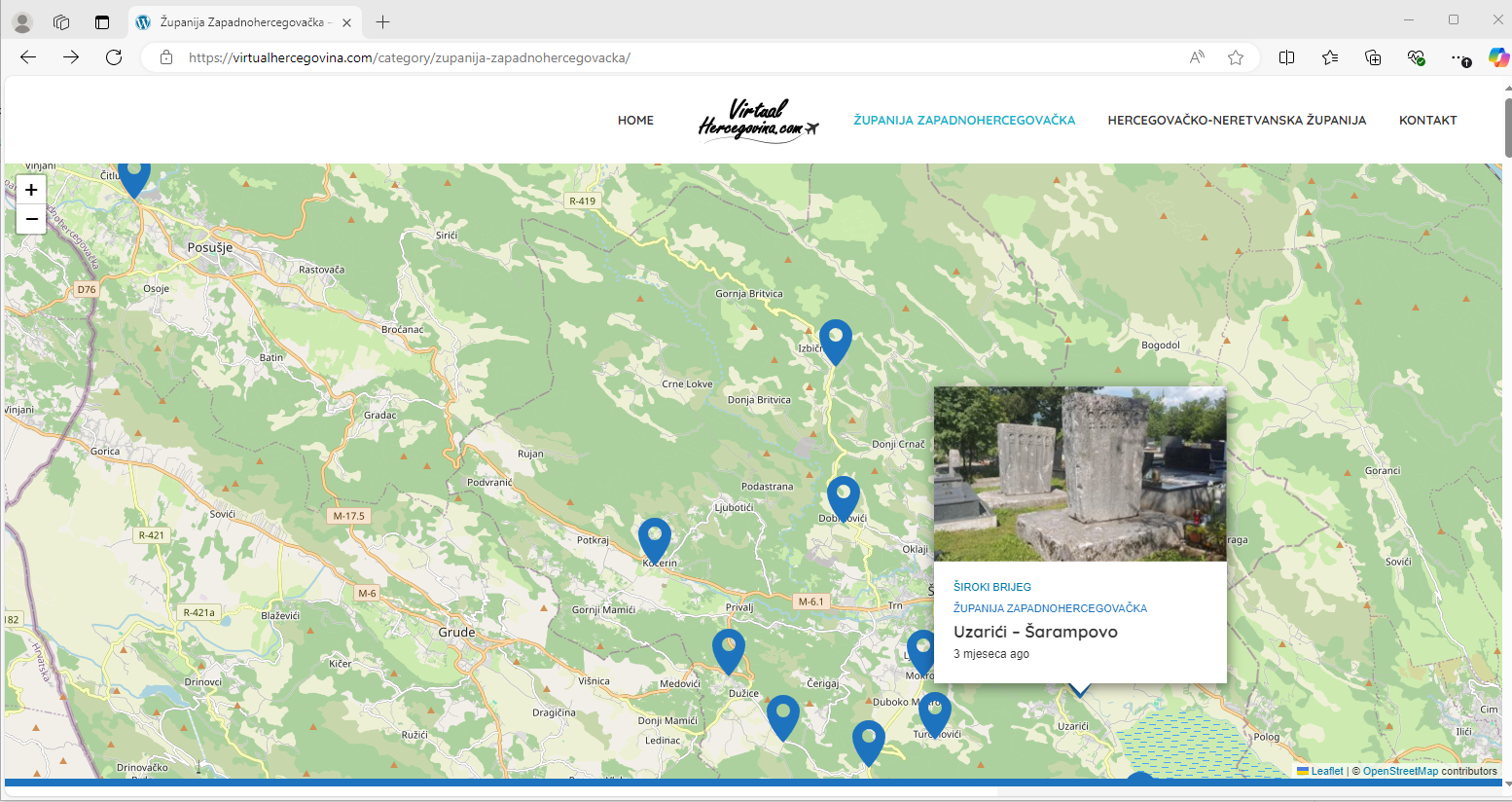Image resolution: width=1512 pixels, height=802 pixels.
Task: Open the stećak tombstone photo thumbnail
Action: point(1080,474)
